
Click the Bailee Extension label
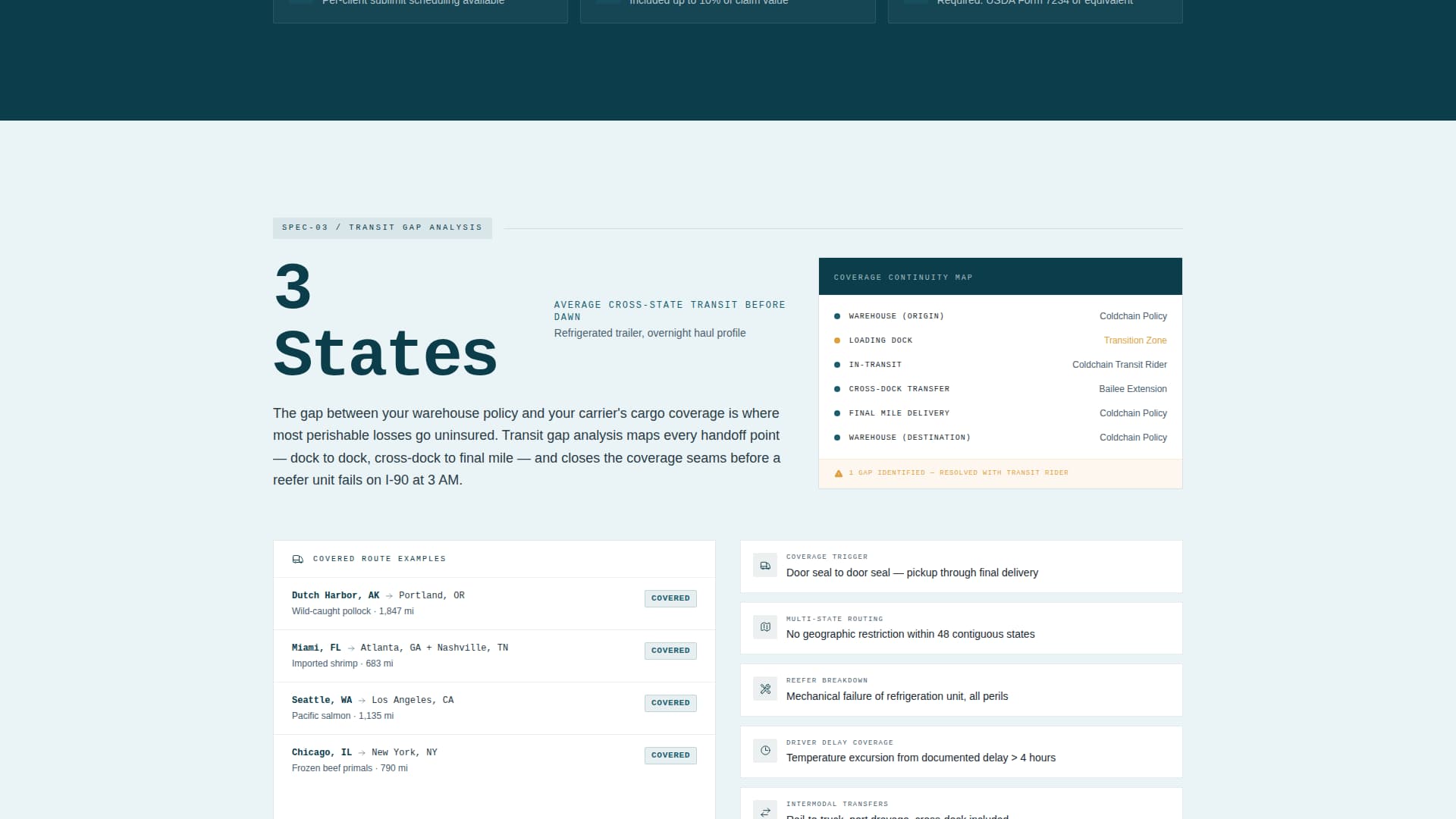click(1133, 389)
